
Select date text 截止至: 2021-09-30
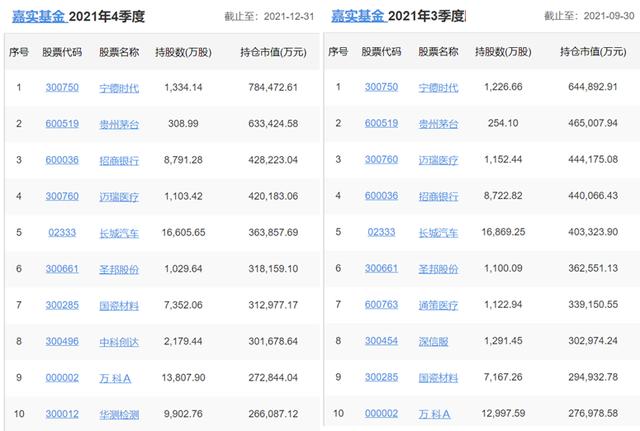(589, 16)
